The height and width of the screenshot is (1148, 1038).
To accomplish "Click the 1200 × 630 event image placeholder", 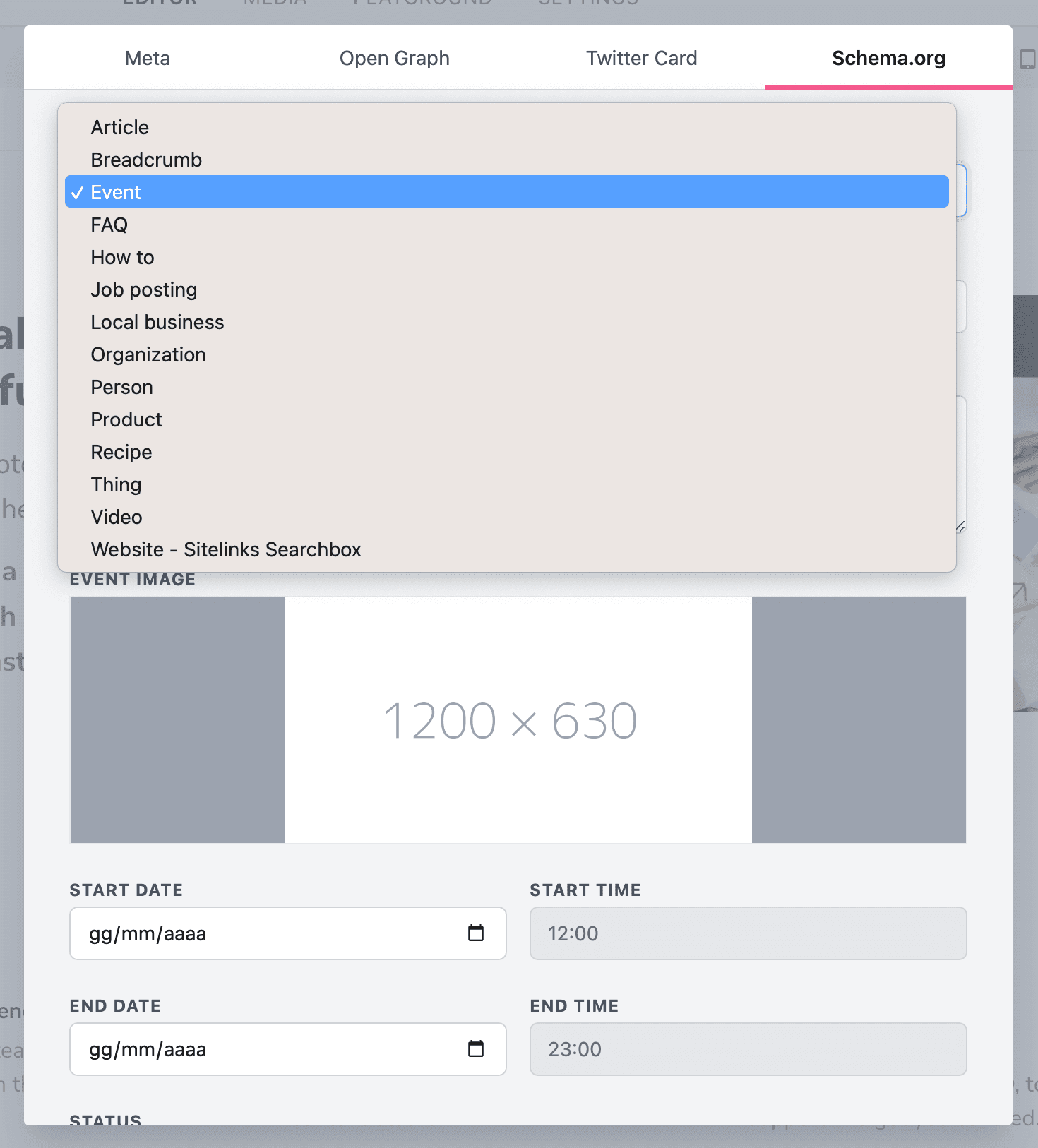I will coord(518,720).
